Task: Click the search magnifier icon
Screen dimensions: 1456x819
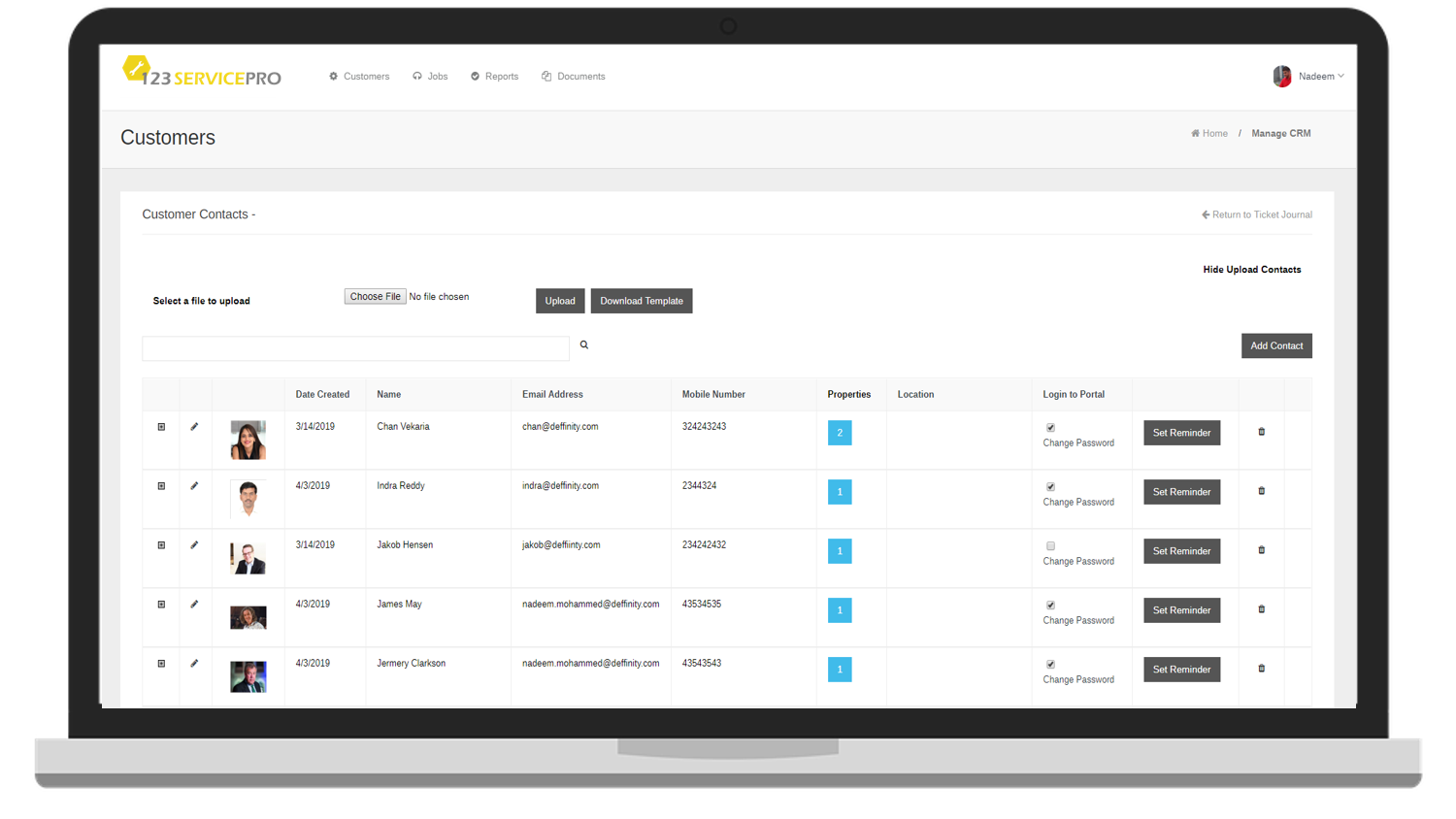Action: pos(584,345)
